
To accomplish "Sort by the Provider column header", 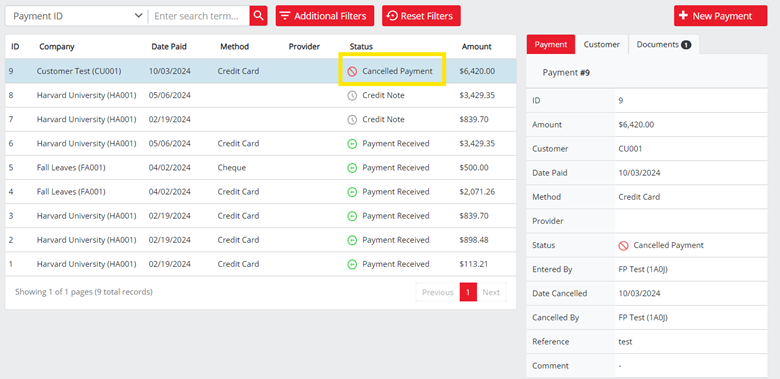I will [x=304, y=47].
